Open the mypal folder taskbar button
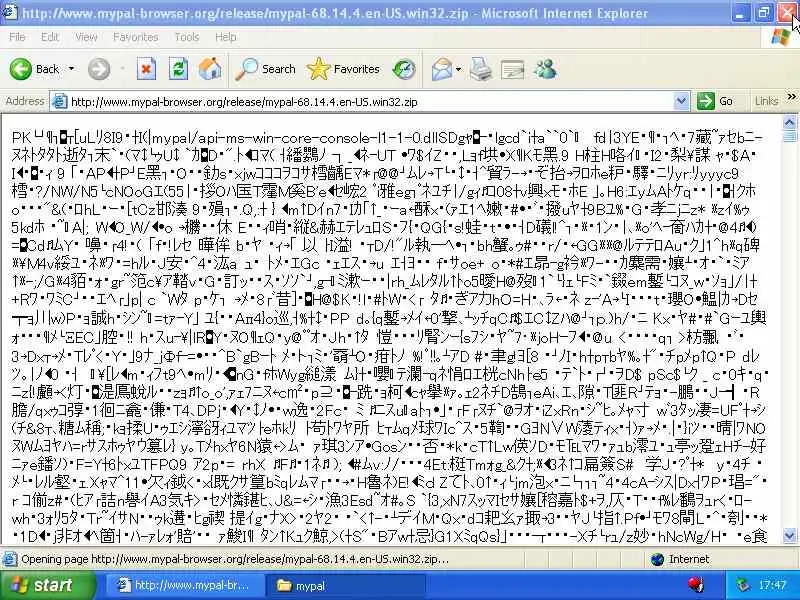The image size is (800, 600). point(347,586)
